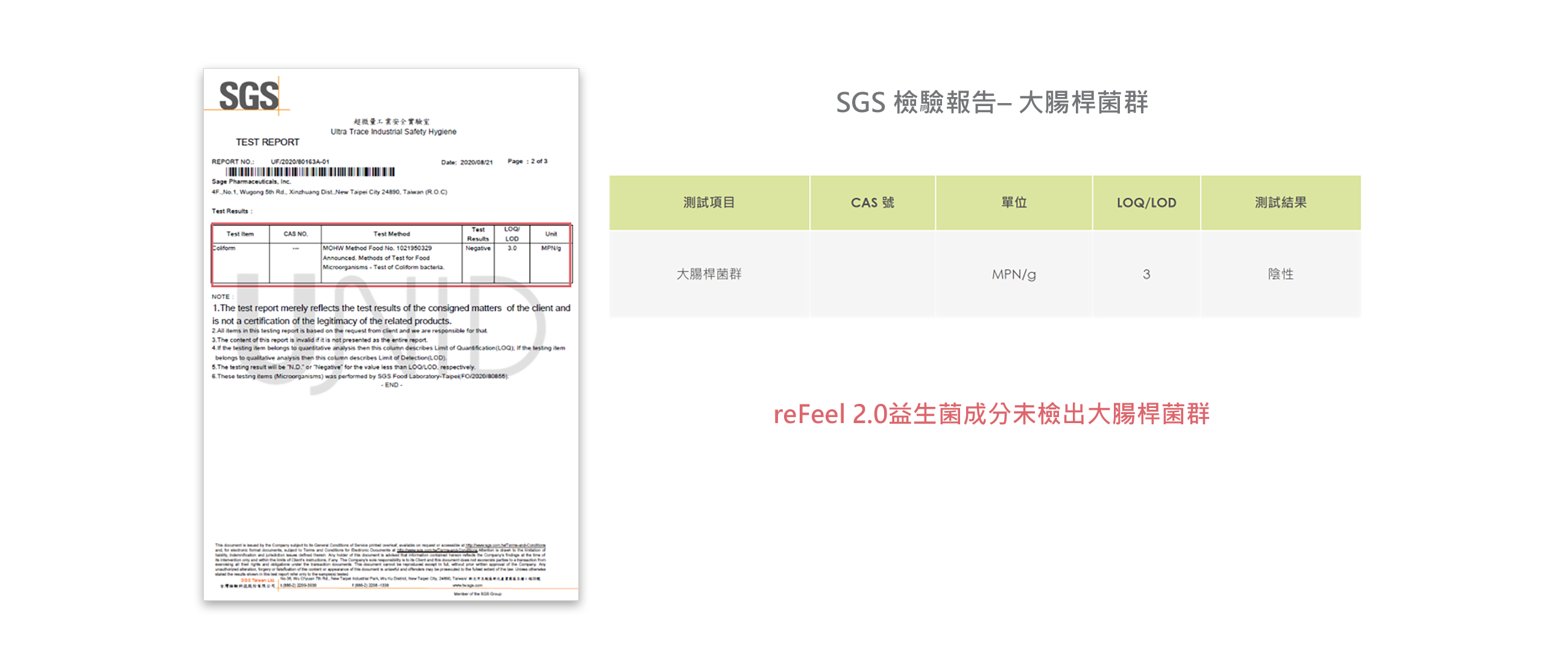
Task: Select the '單位' column header
Action: [x=1014, y=203]
